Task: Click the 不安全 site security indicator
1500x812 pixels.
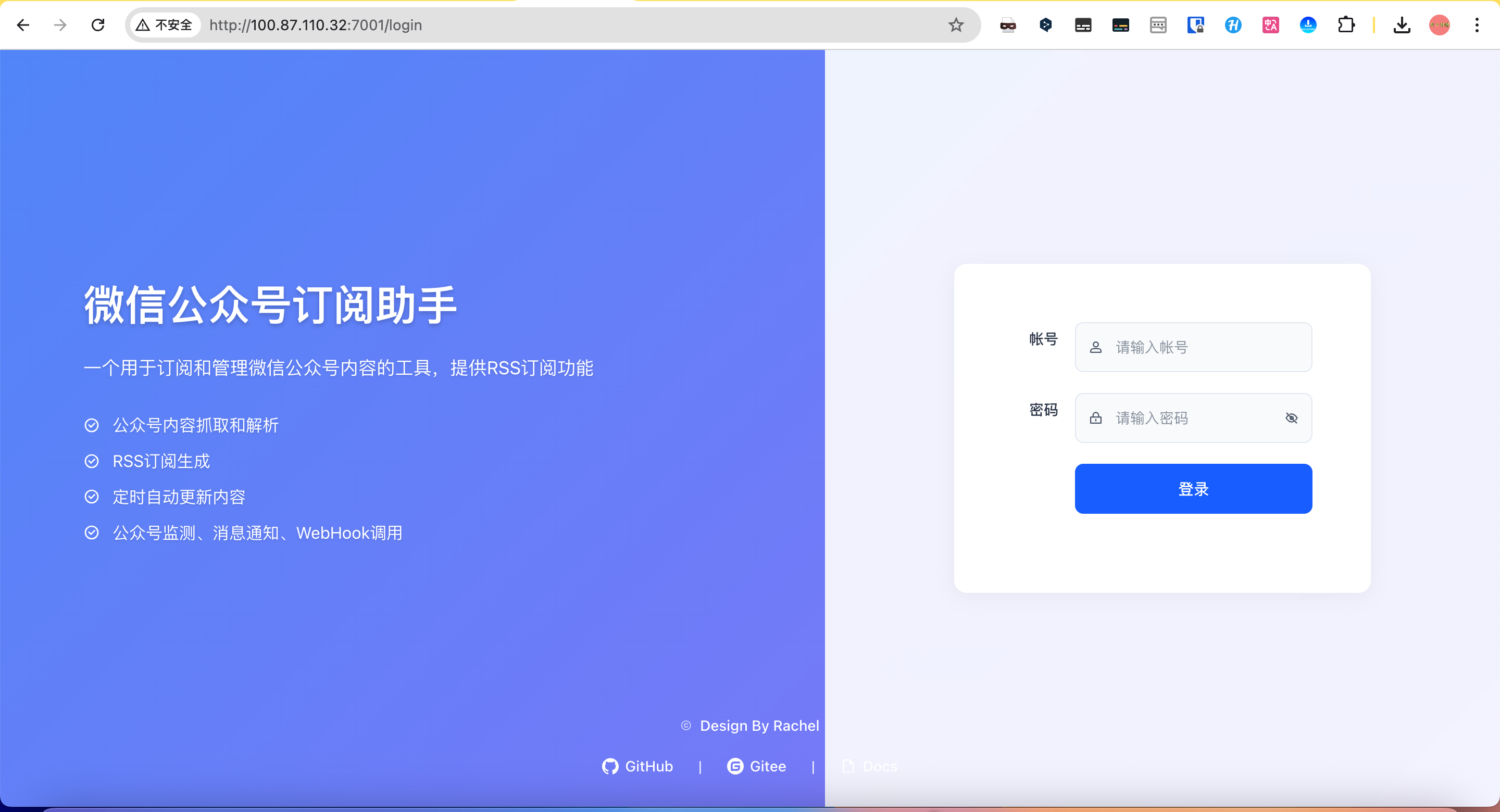Action: 164,25
